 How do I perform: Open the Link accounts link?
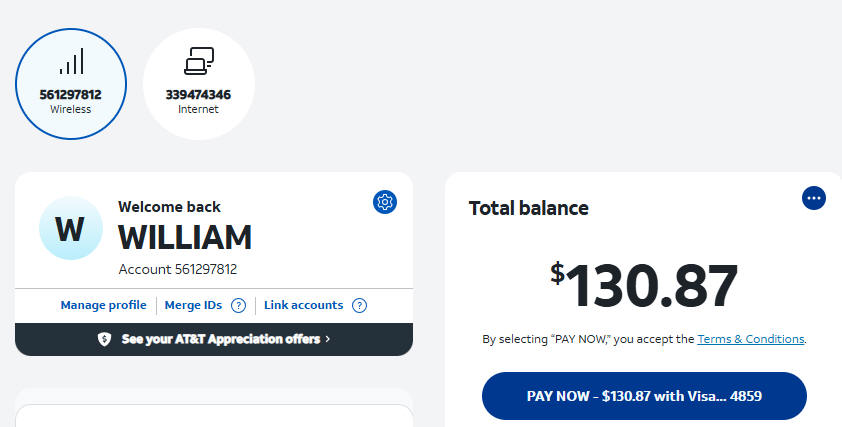coord(303,305)
